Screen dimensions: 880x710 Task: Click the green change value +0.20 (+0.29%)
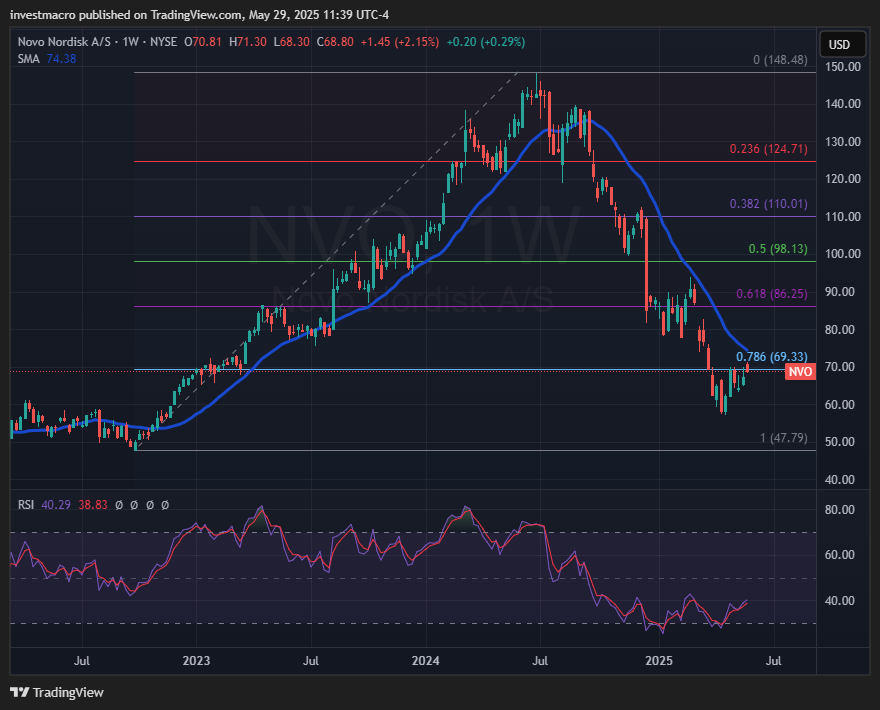pos(486,42)
